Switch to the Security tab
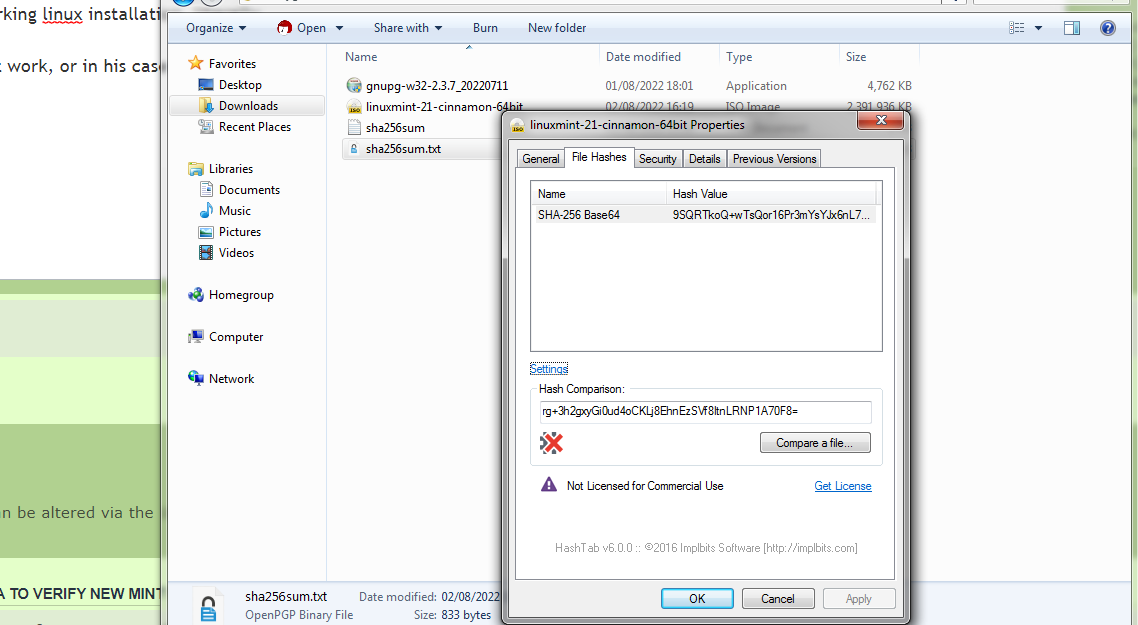Viewport: 1138px width, 625px height. click(x=658, y=159)
